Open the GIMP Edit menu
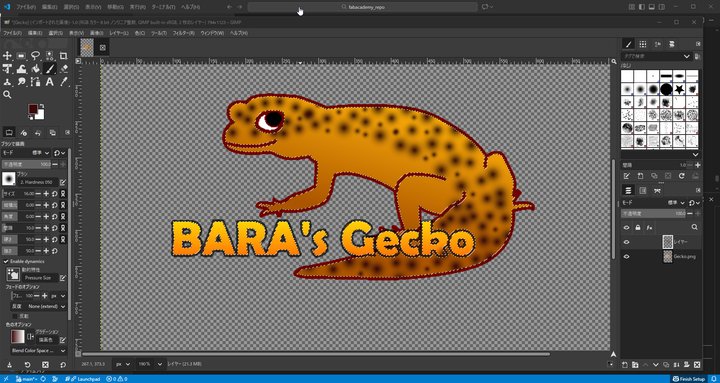Screen dimensions: 720x383 35,34
